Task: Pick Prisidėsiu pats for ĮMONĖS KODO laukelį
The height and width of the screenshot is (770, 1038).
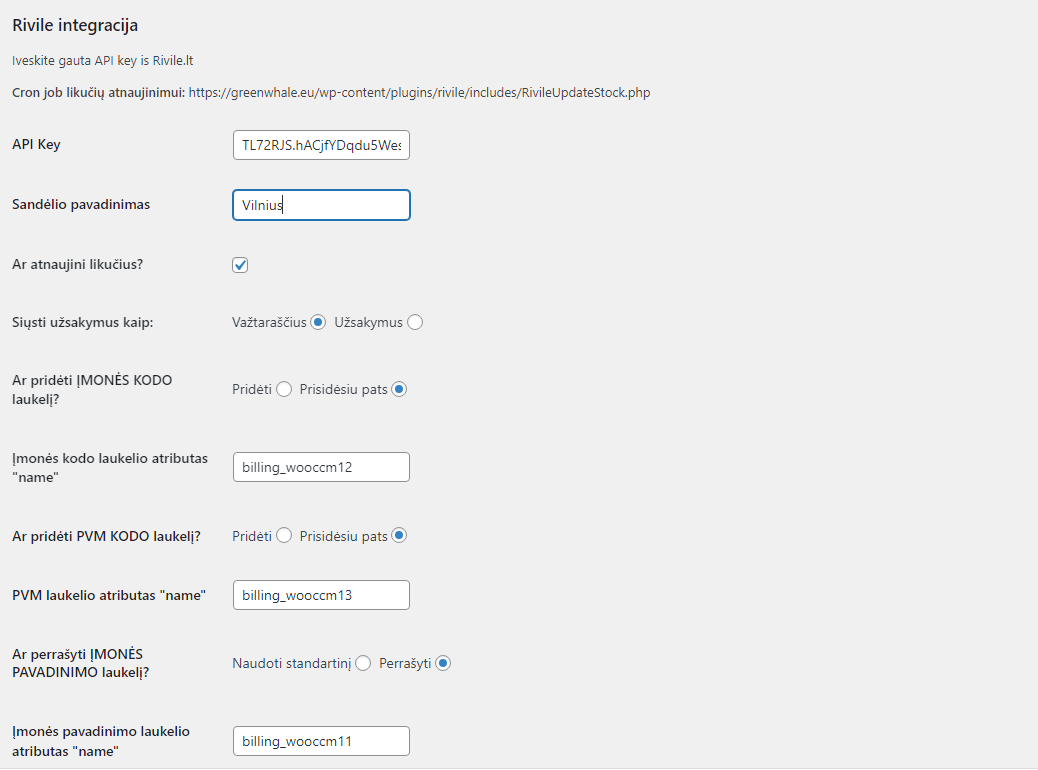Action: 399,389
